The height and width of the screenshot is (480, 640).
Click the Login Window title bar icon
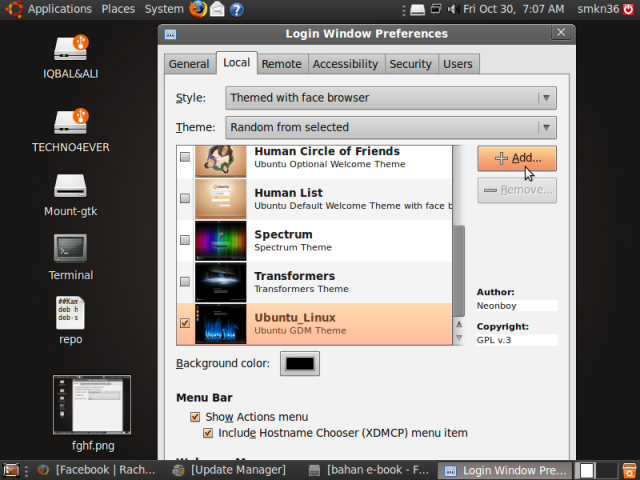[x=170, y=34]
